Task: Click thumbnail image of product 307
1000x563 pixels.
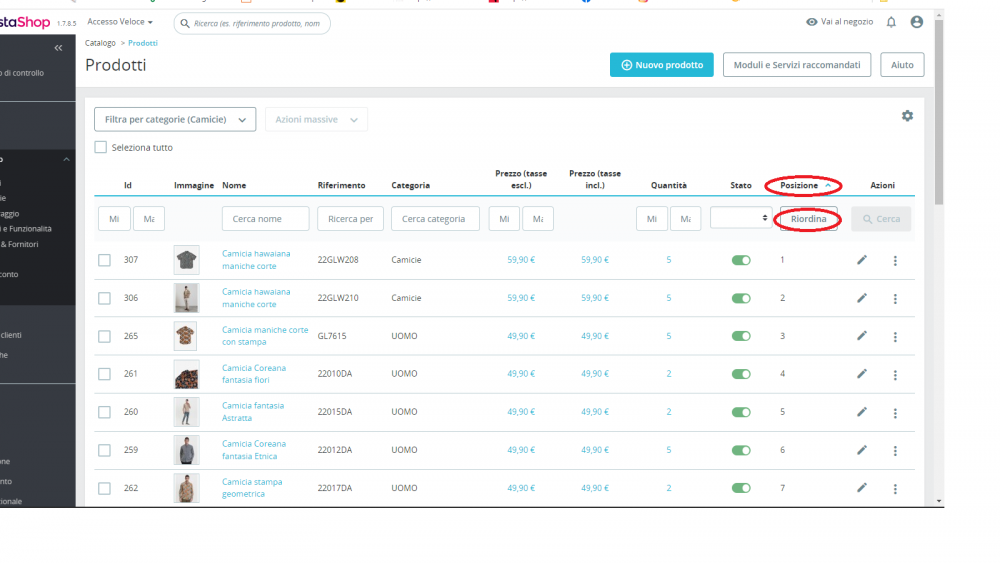Action: (186, 260)
